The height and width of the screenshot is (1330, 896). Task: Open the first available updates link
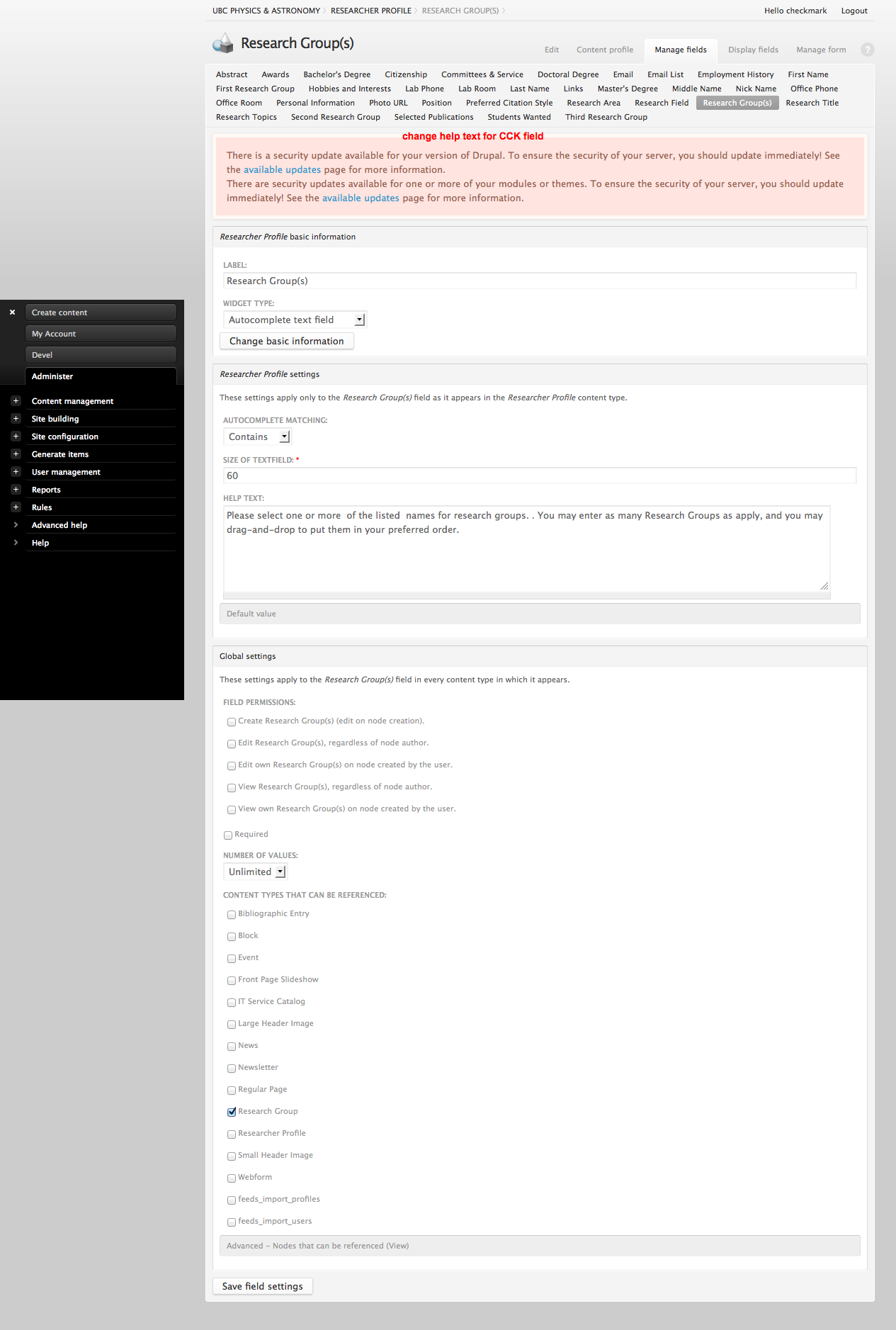(x=282, y=170)
